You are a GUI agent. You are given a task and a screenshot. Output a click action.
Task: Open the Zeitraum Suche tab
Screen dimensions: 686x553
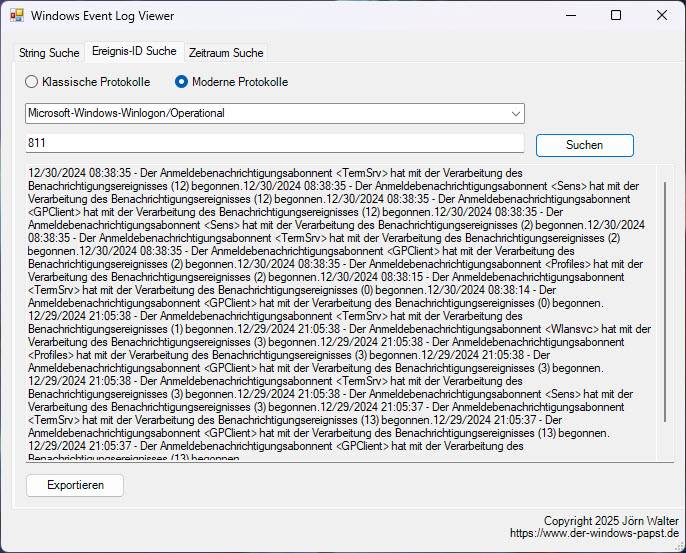click(x=226, y=53)
